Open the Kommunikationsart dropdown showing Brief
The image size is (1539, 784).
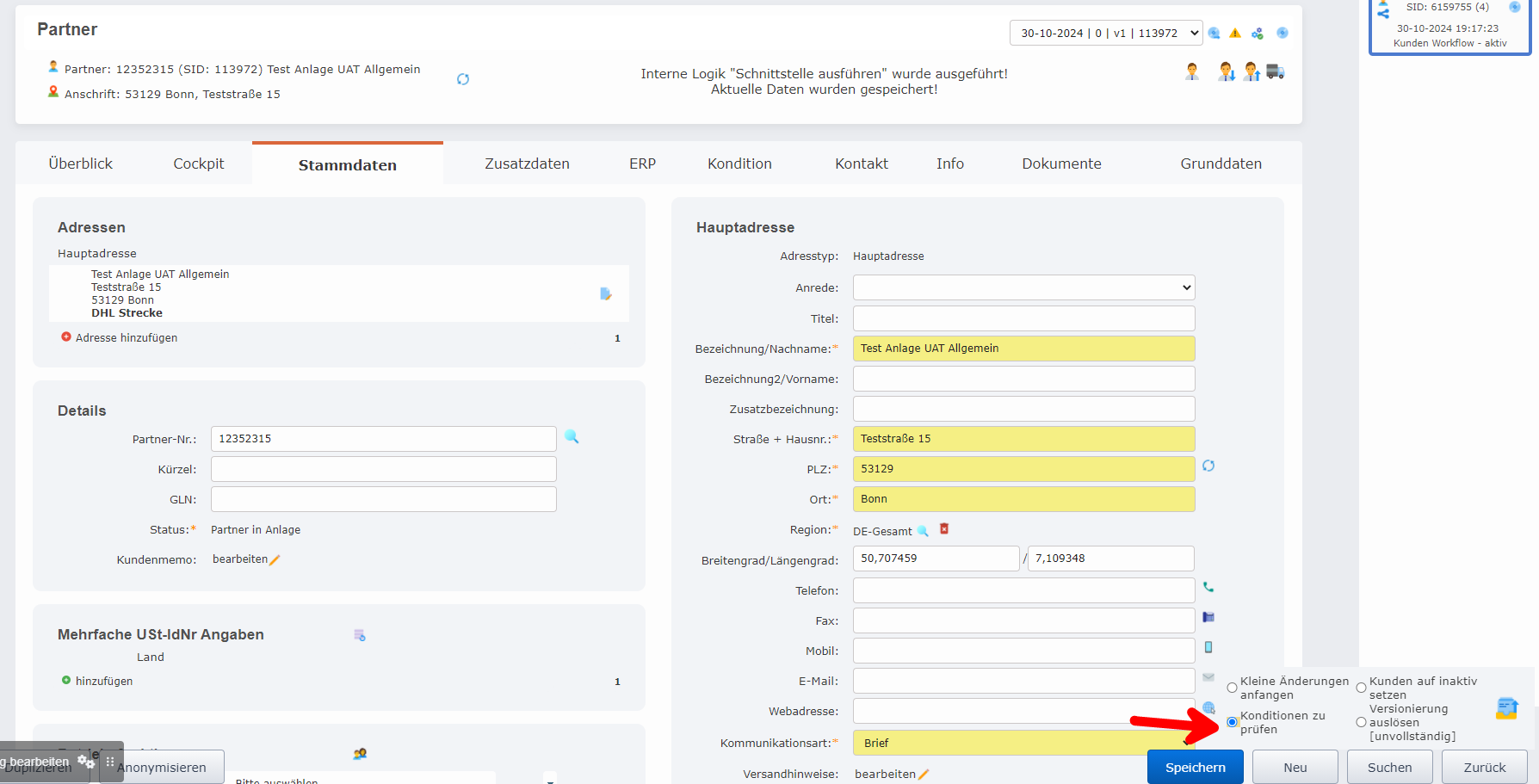[x=1023, y=743]
